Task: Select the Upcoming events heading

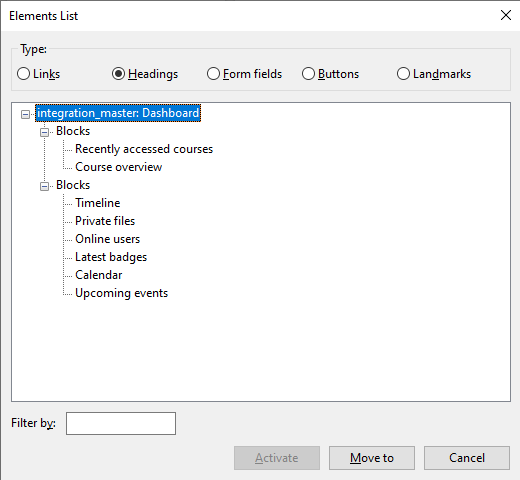Action: 122,293
